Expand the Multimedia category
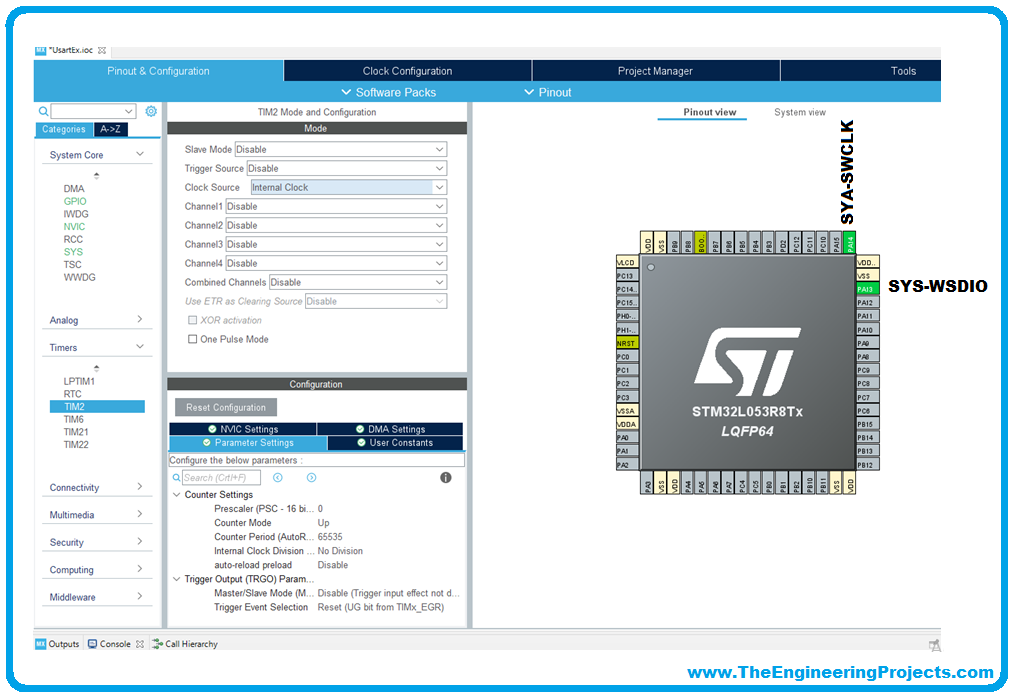The width and height of the screenshot is (1016, 700). point(97,515)
